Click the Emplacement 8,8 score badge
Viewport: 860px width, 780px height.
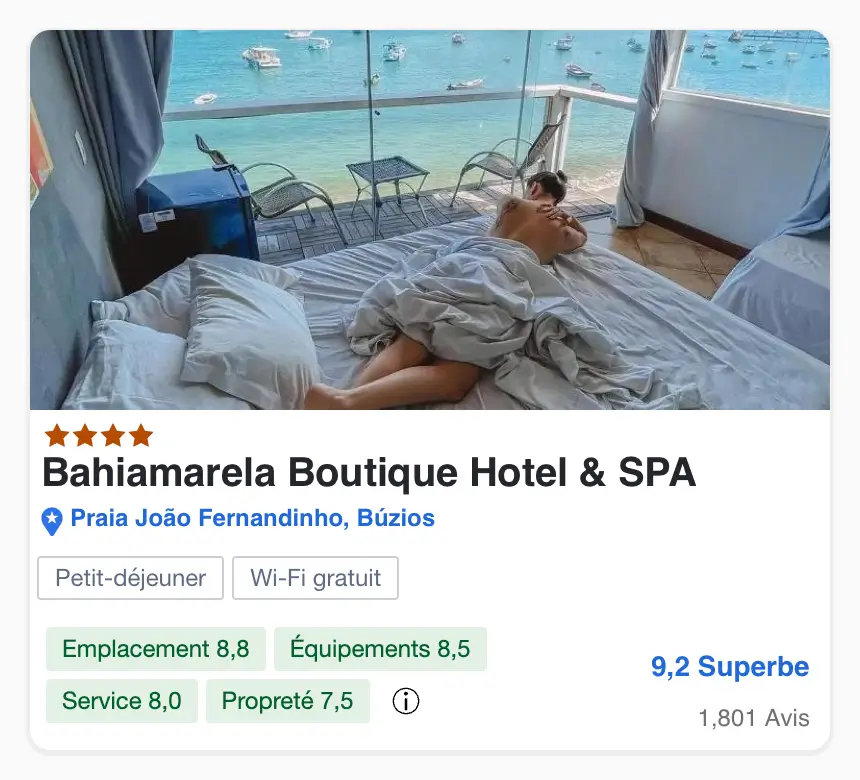click(156, 649)
